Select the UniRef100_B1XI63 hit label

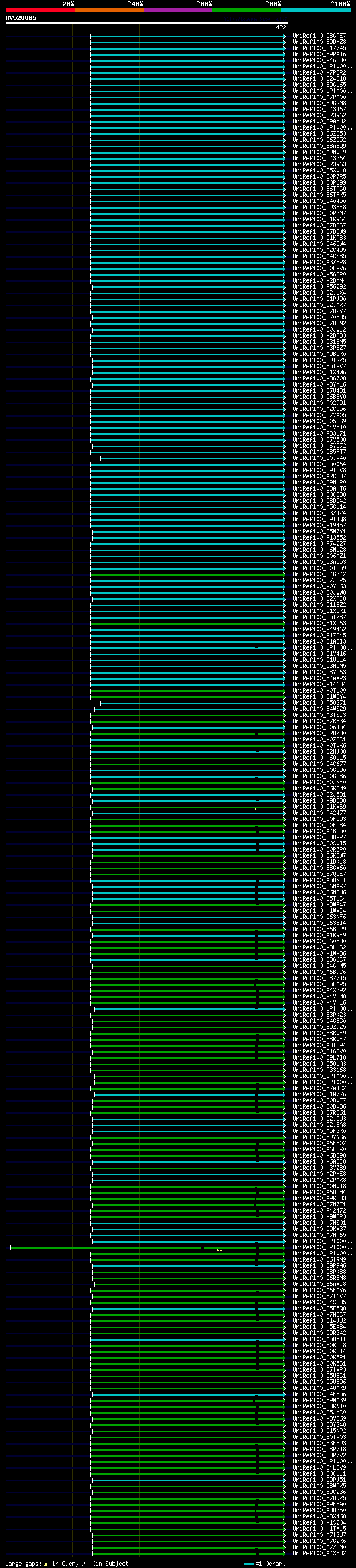pyautogui.click(x=319, y=624)
